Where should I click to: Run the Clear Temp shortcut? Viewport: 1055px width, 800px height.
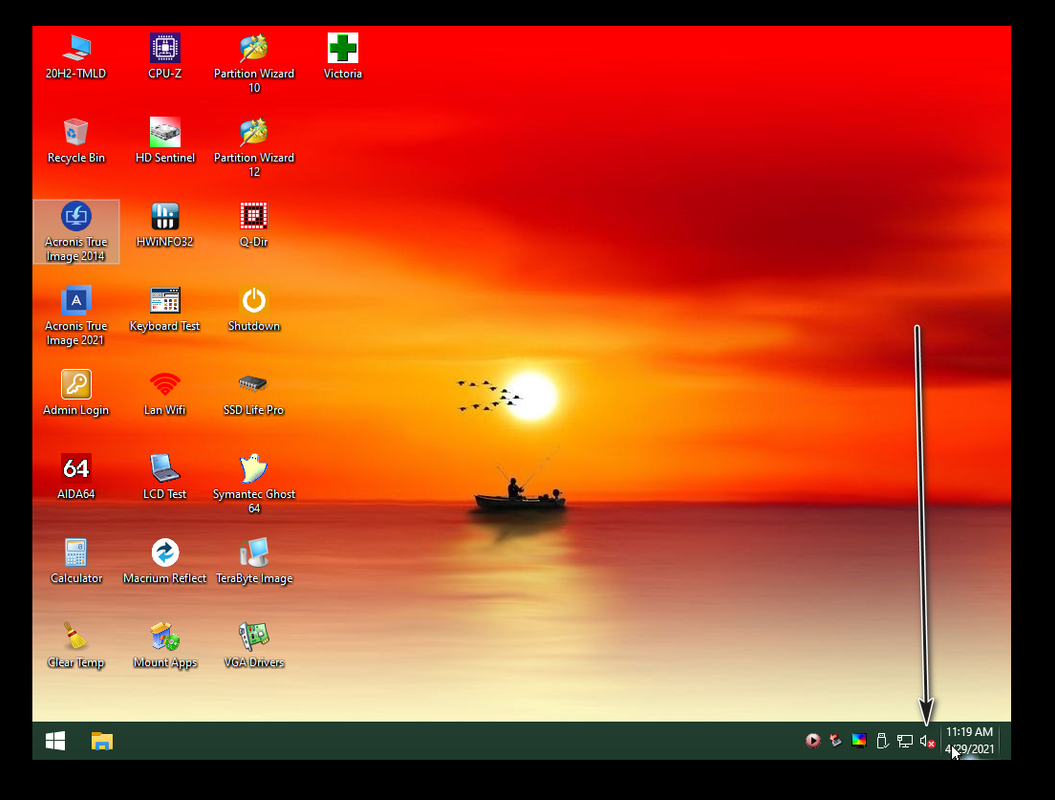pos(76,645)
